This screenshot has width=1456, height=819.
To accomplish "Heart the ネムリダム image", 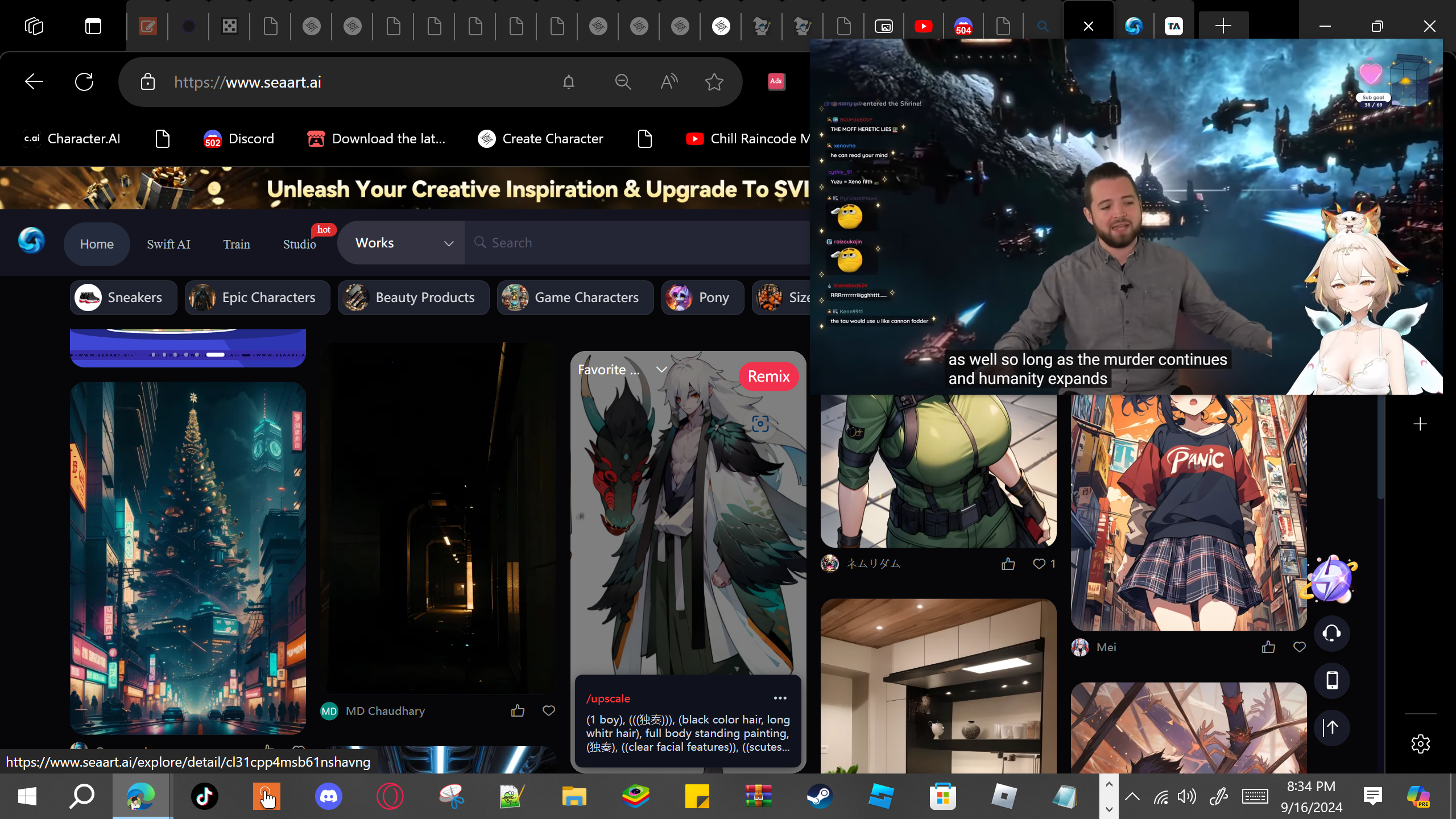I will click(1039, 564).
